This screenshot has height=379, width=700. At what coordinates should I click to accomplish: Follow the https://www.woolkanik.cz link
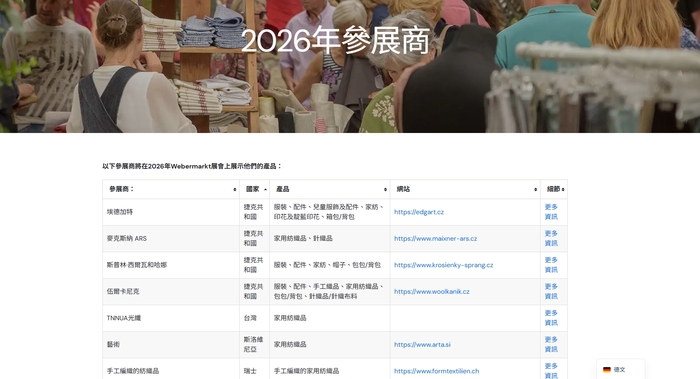pyautogui.click(x=431, y=292)
